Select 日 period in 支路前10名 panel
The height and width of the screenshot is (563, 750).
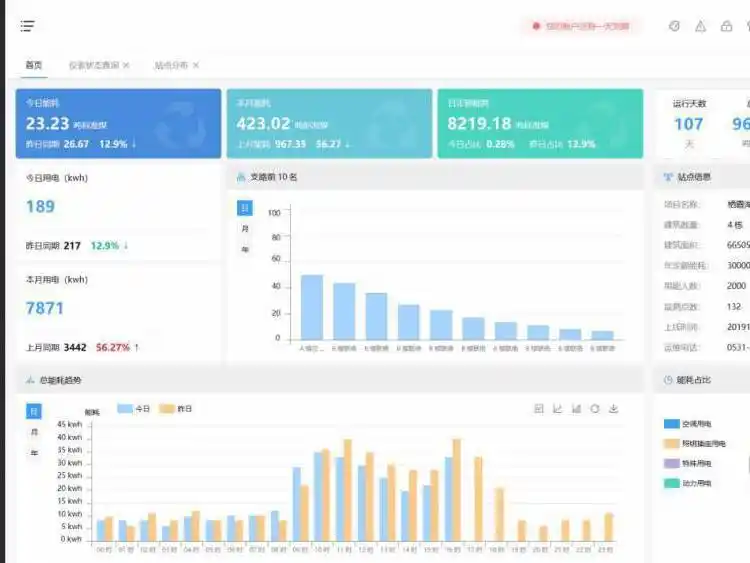(x=245, y=208)
